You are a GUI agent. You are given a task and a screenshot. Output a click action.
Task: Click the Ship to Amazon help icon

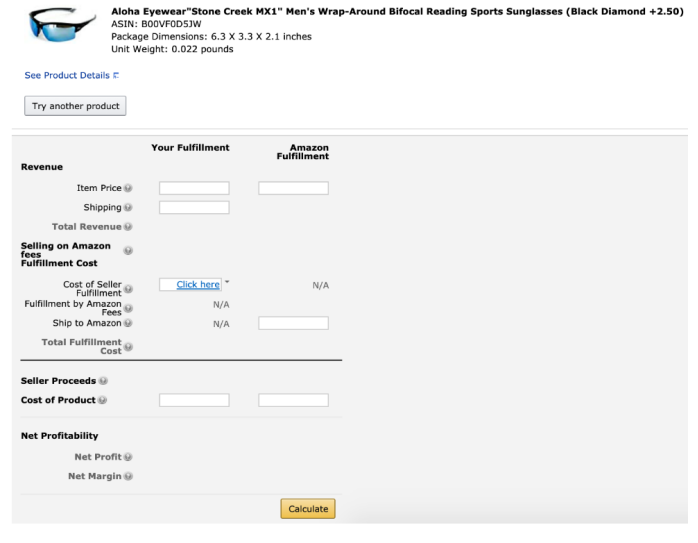point(128,323)
